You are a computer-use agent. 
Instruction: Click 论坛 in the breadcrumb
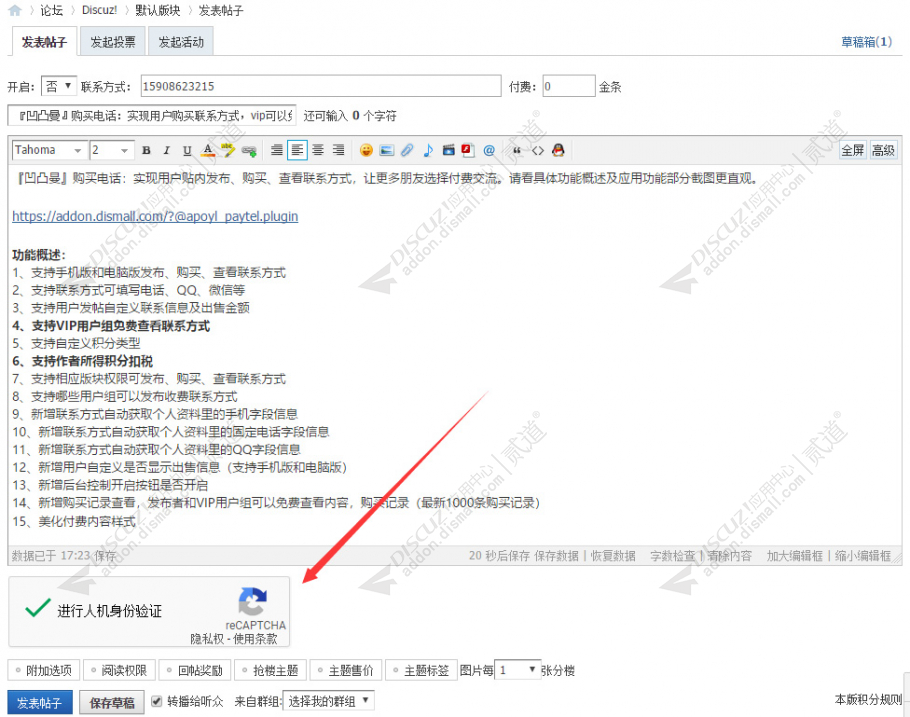(x=52, y=10)
